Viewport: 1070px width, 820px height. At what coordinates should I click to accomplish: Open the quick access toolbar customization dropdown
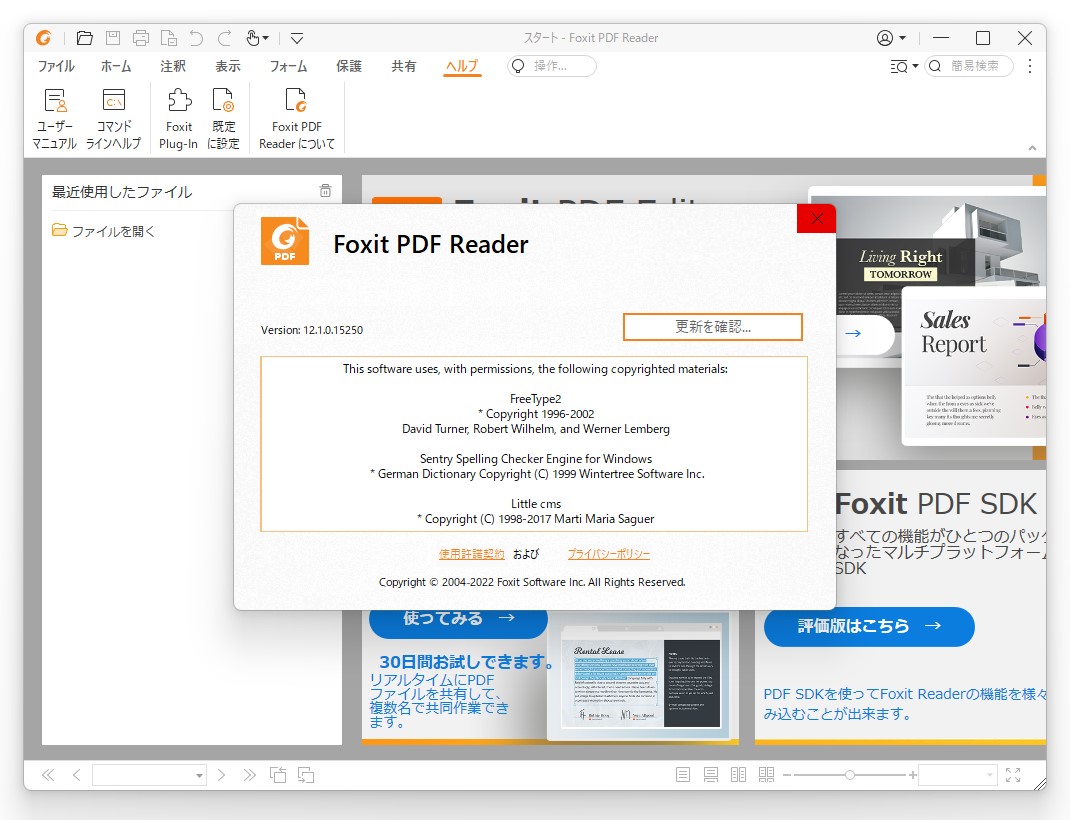[296, 37]
